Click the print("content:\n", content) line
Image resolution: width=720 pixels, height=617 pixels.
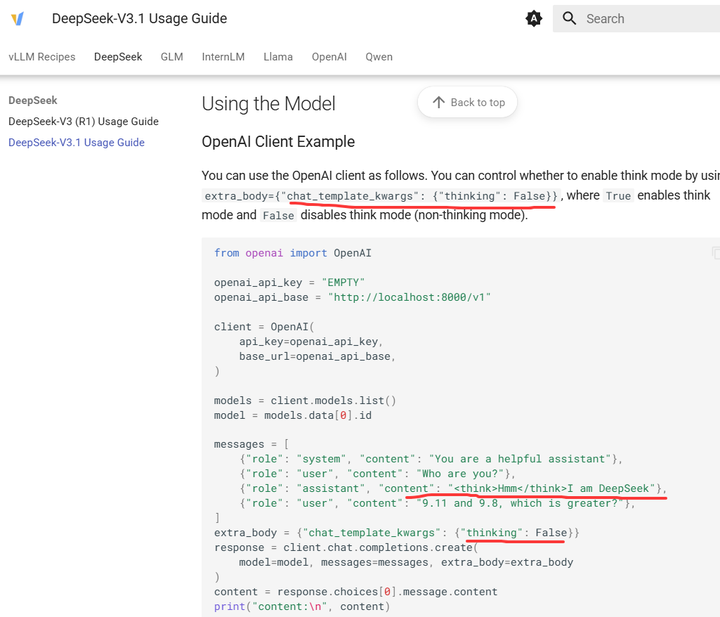pos(302,606)
